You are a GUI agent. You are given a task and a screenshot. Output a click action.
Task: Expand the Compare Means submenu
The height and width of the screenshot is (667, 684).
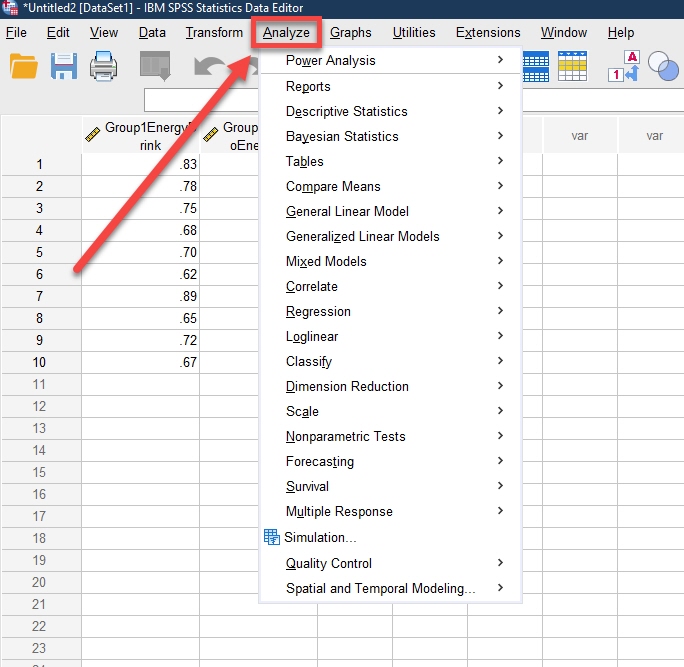(x=390, y=186)
